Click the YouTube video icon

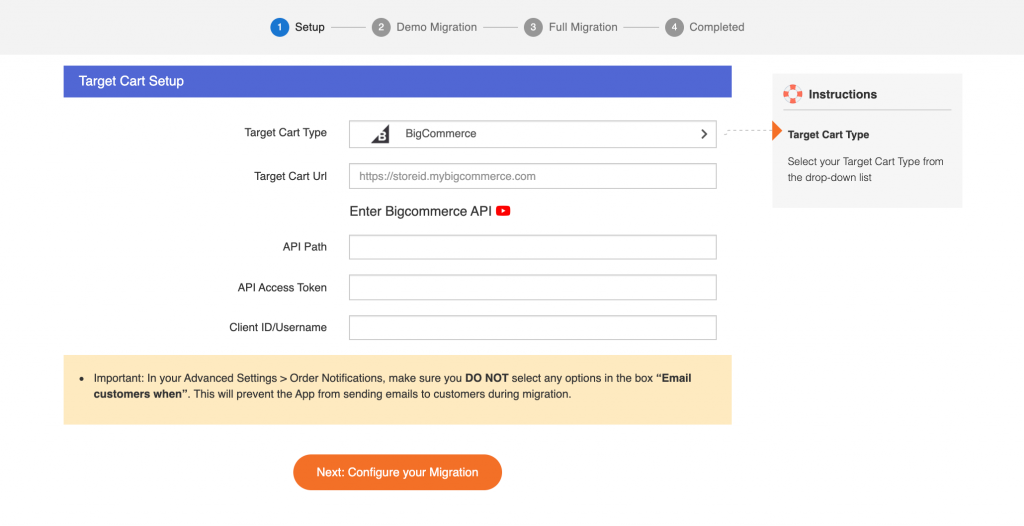503,211
